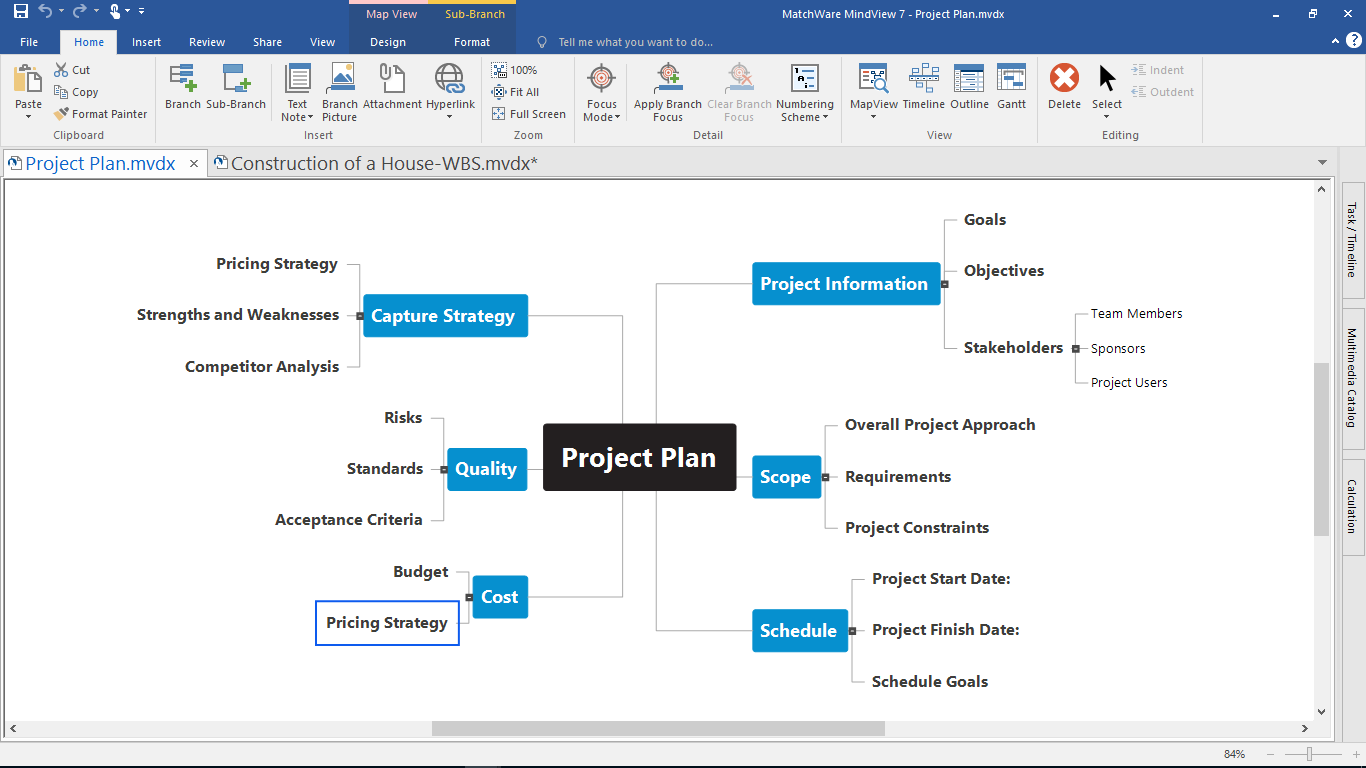Apply Branch Focus from the Detail group
1366x768 pixels.
668,92
